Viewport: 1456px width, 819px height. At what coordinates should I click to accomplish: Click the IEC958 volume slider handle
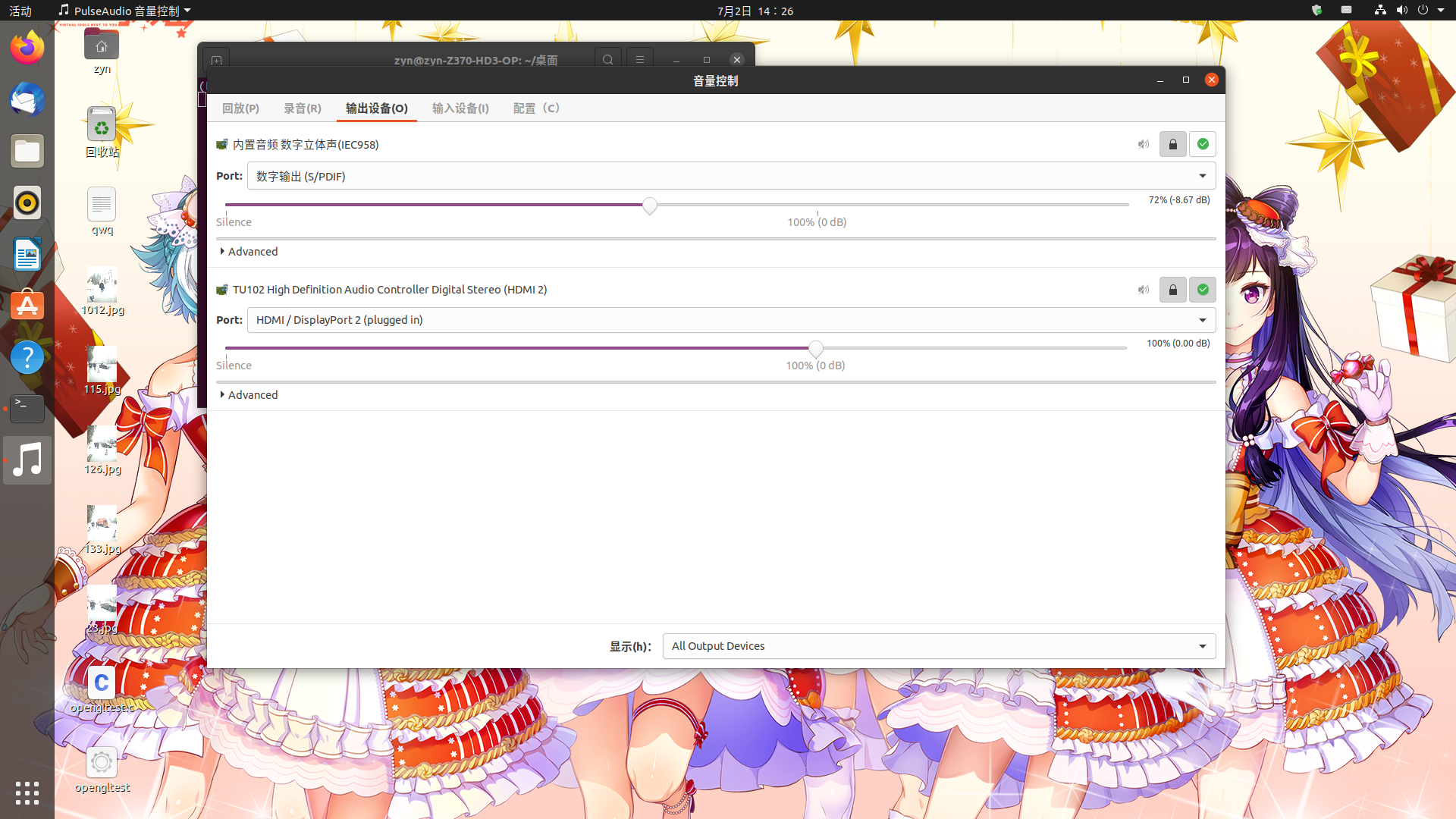pyautogui.click(x=650, y=206)
